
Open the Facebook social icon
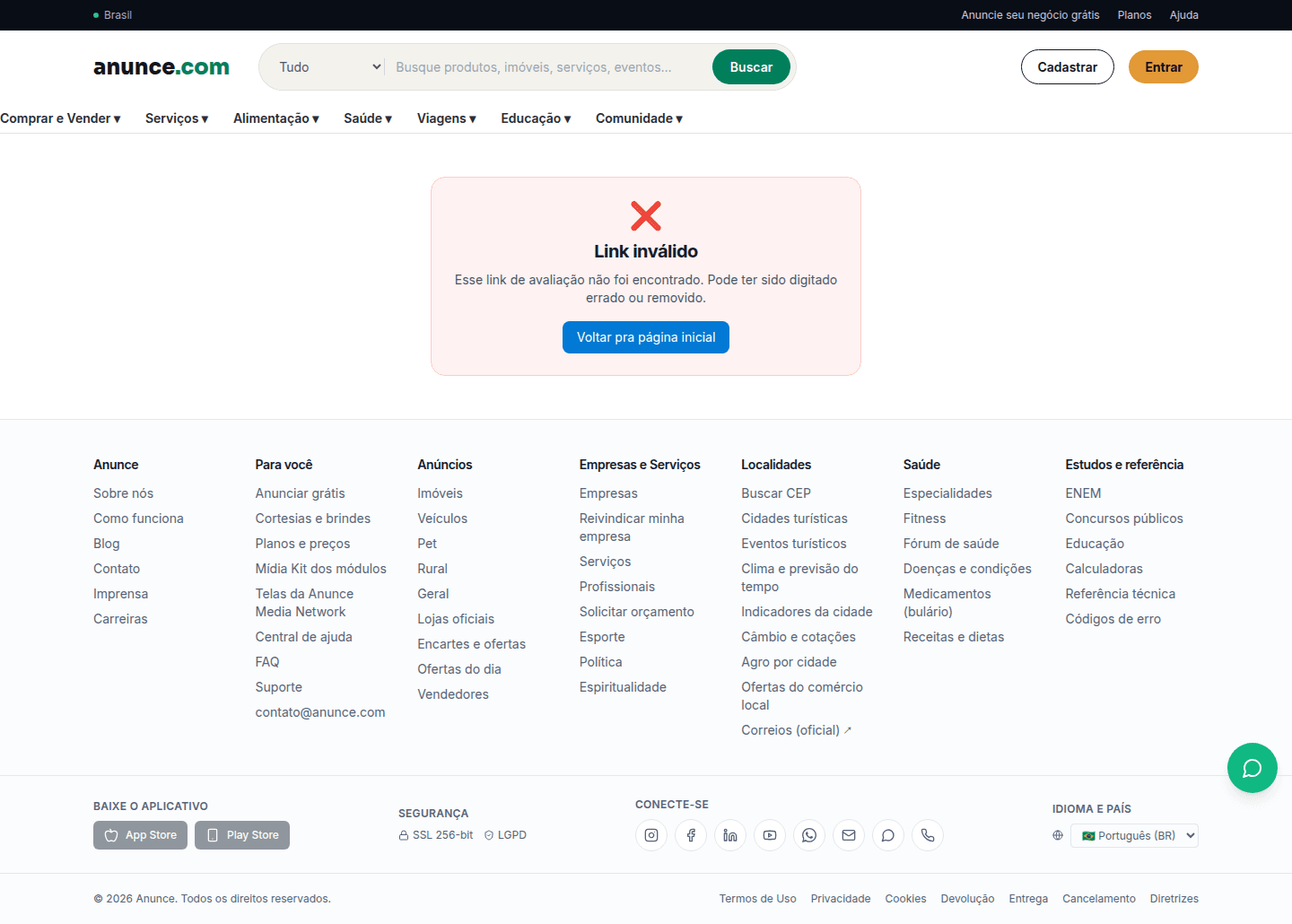[x=691, y=835]
